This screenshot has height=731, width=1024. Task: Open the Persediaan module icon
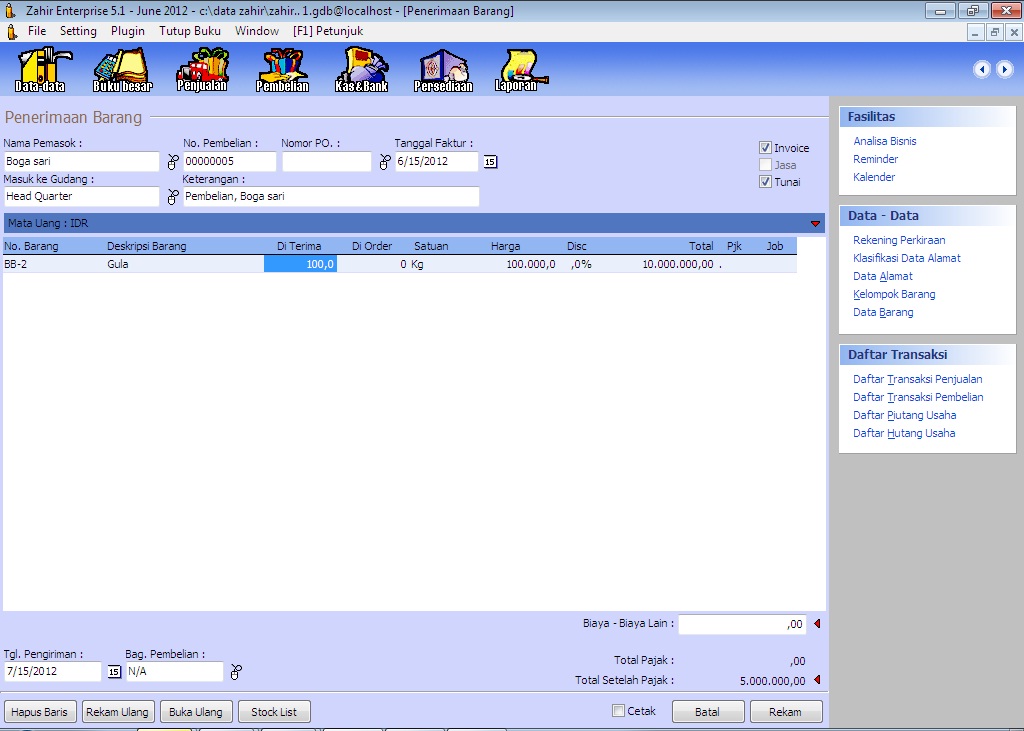click(x=443, y=69)
